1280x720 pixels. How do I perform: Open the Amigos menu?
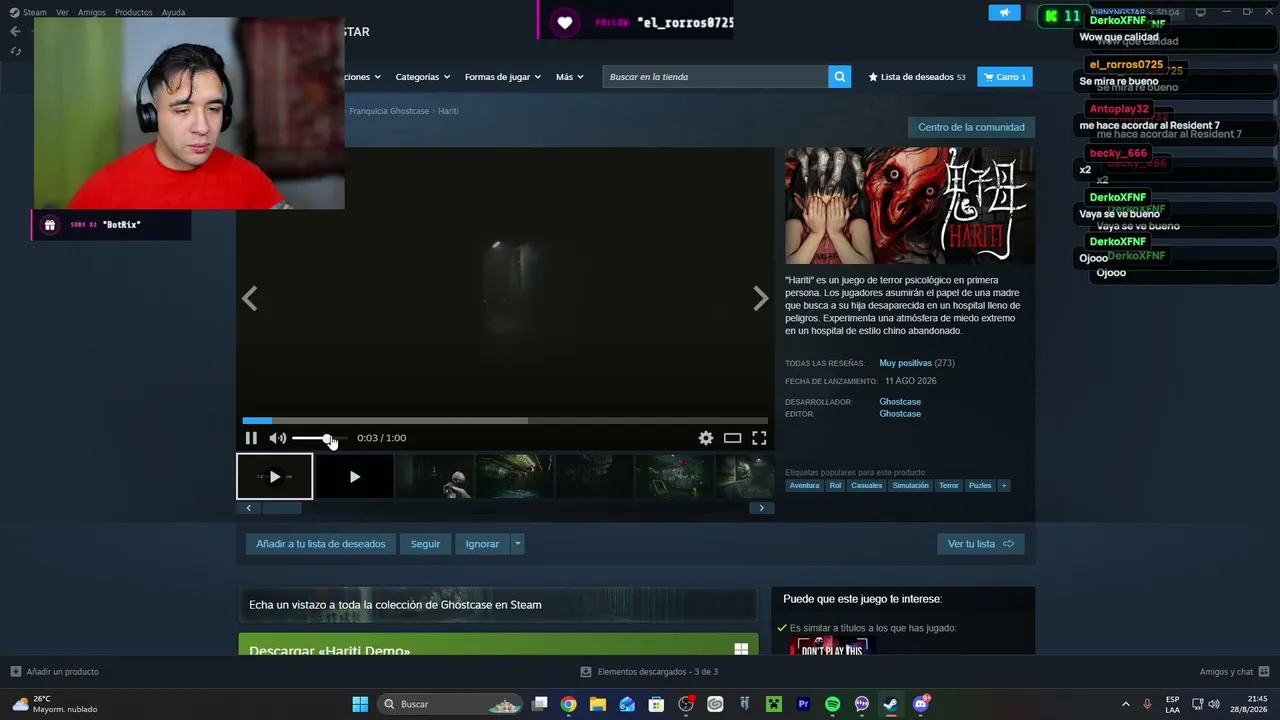92,12
